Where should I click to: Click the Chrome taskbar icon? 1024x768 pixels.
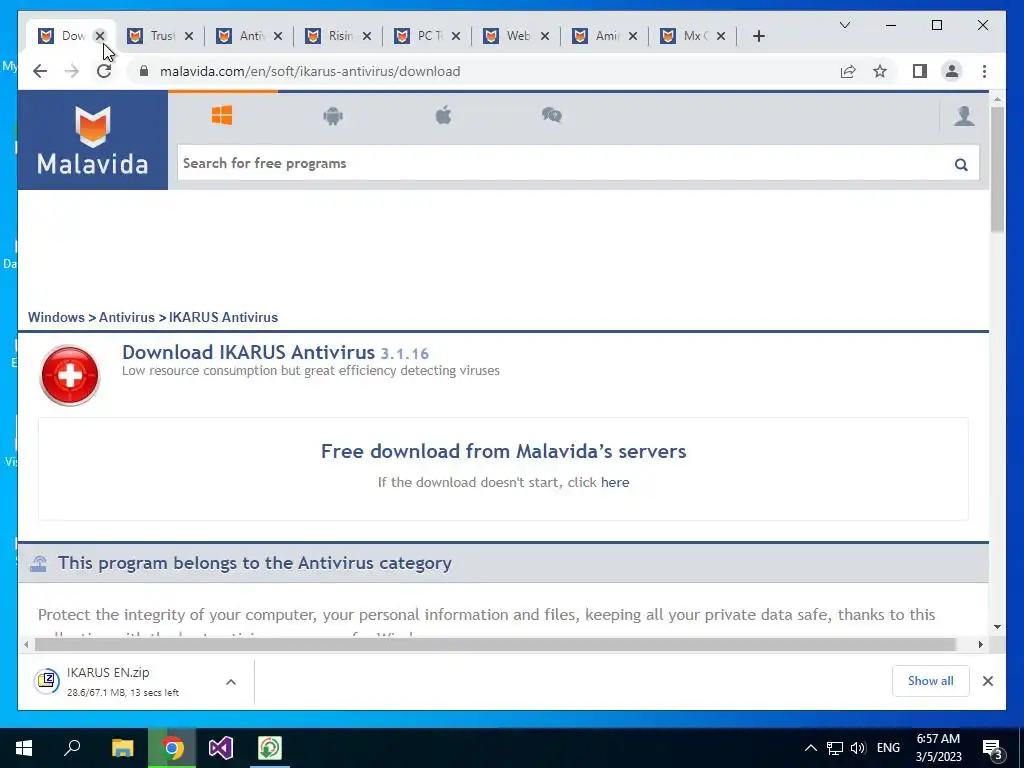click(x=172, y=748)
